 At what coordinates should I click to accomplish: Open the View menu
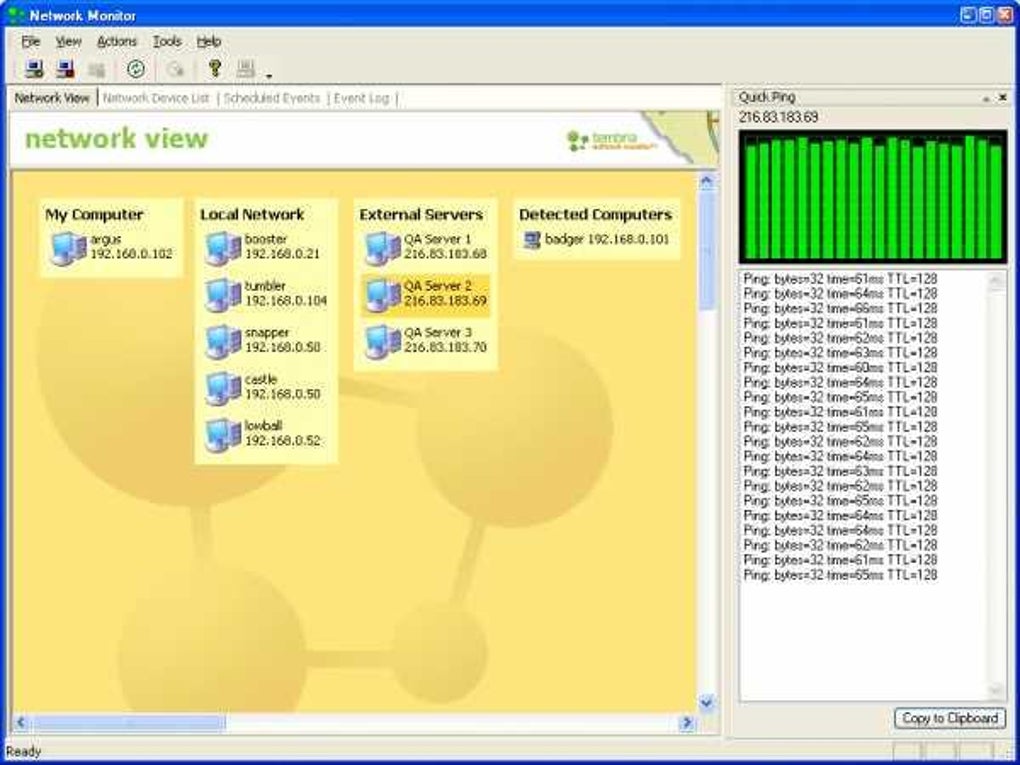[x=68, y=42]
